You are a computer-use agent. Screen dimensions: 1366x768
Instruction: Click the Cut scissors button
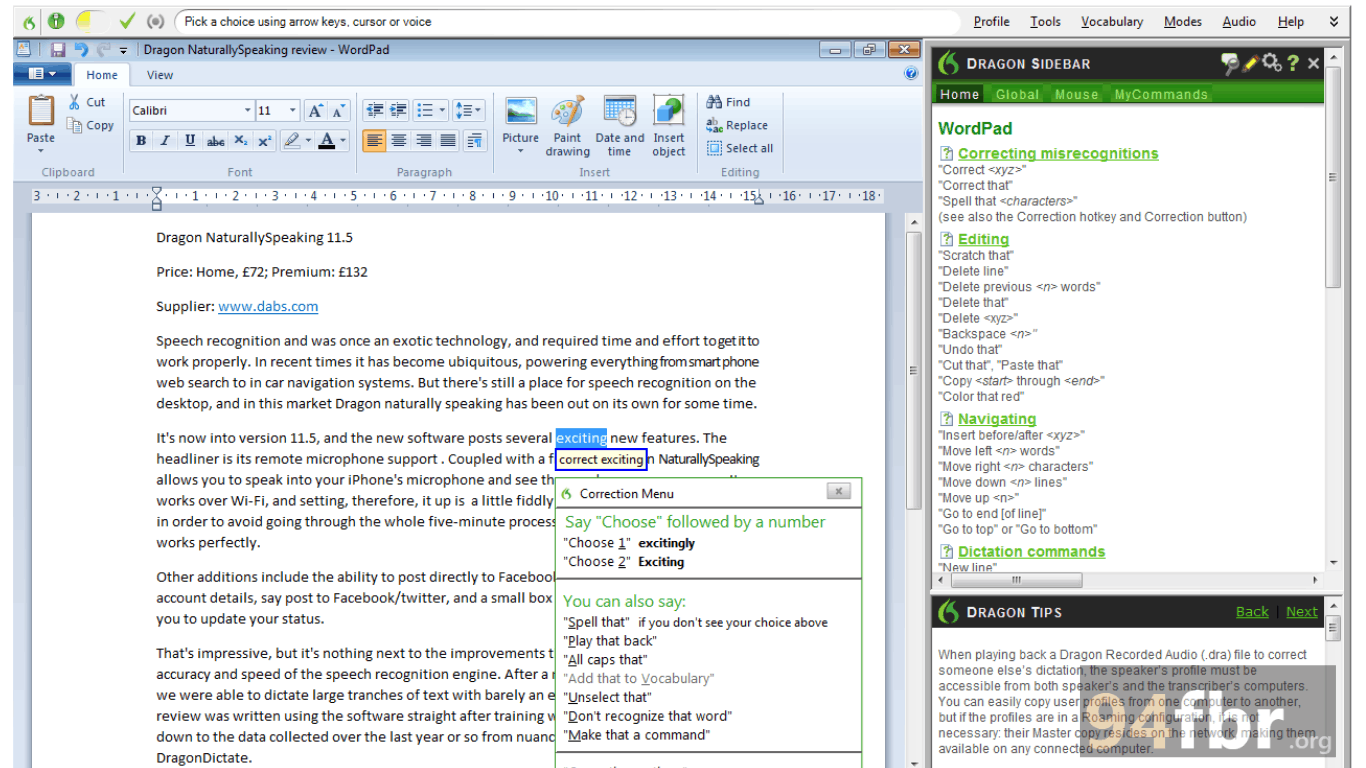87,102
